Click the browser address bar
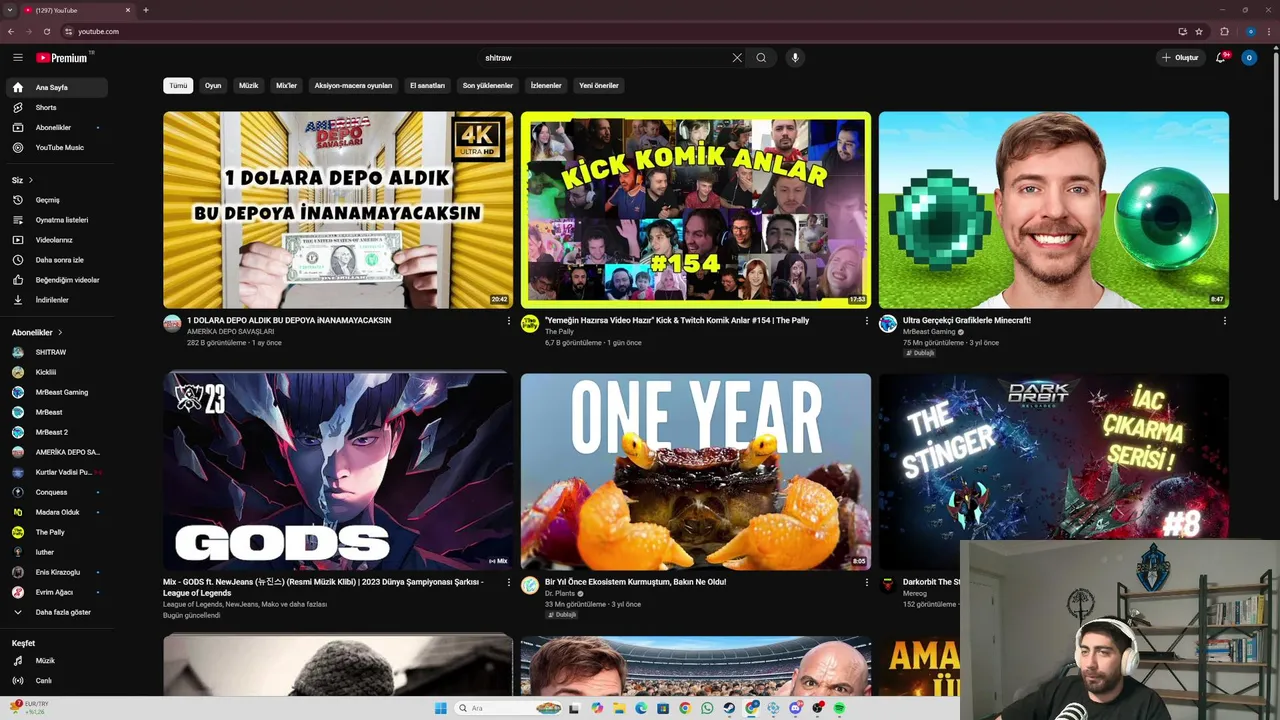 [x=620, y=31]
